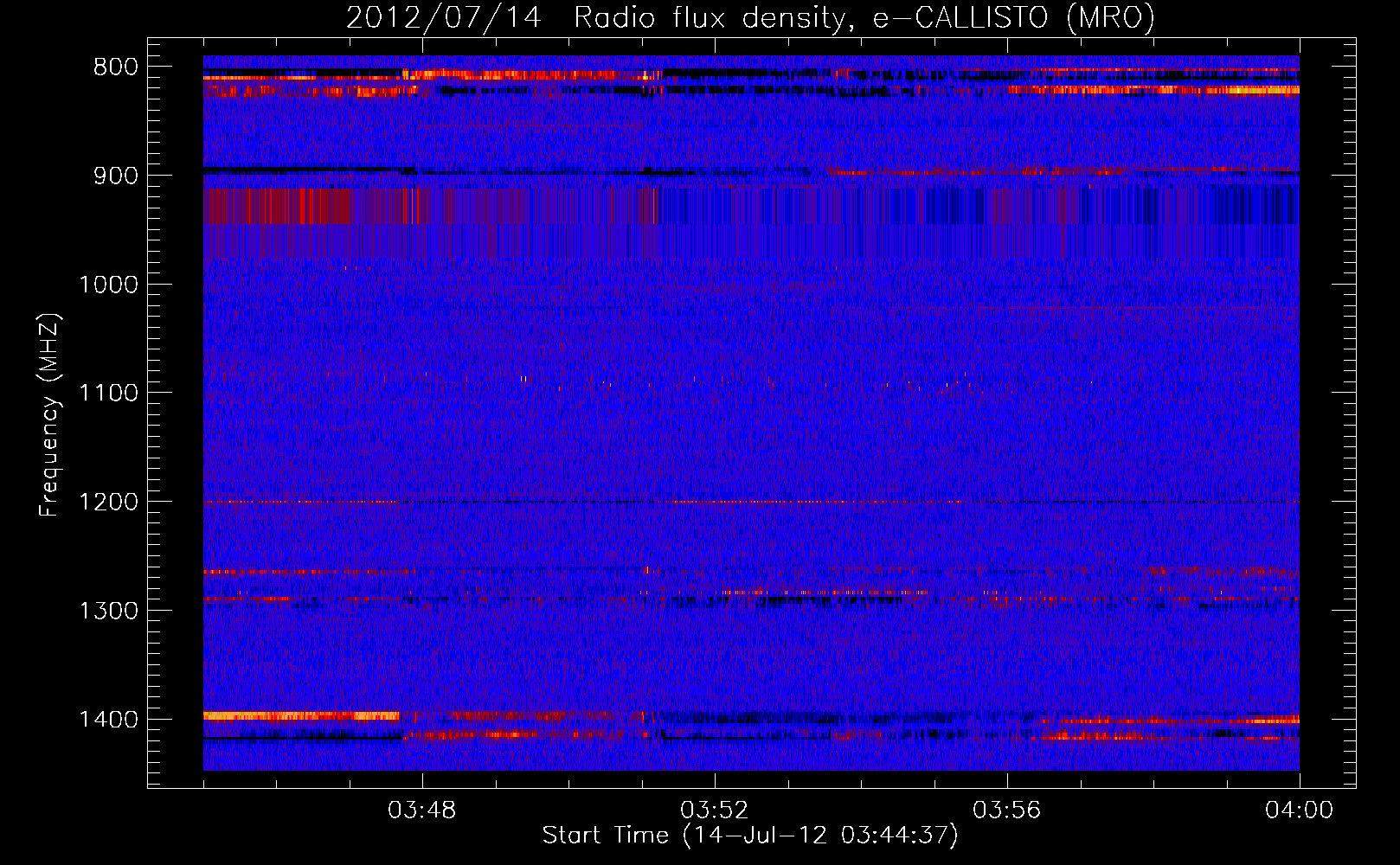Click the 1000 frequency tick label
The image size is (1400, 865).
coord(108,285)
